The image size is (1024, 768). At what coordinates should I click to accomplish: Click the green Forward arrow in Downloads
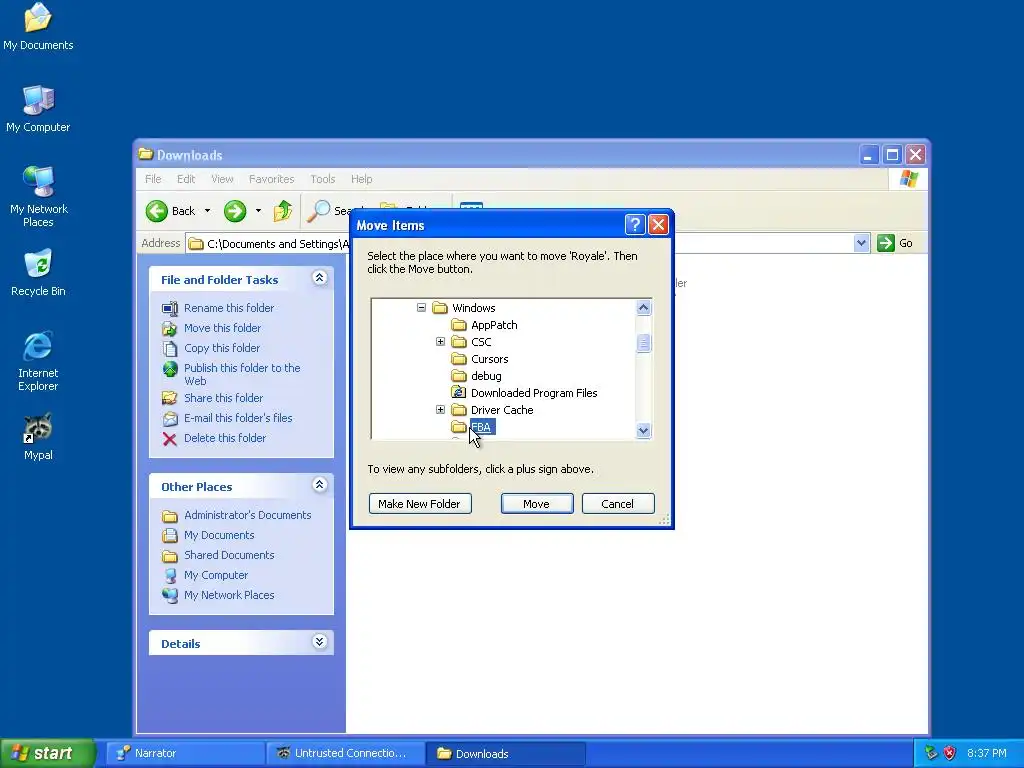coord(235,211)
